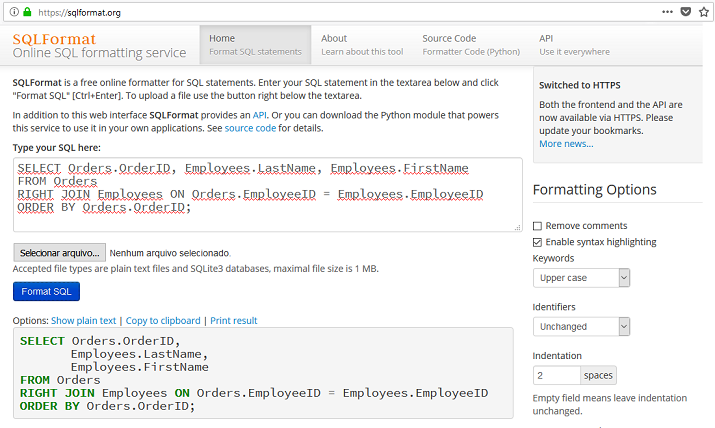Open the Identifiers Unchanged dropdown
715x428 pixels.
tap(581, 326)
